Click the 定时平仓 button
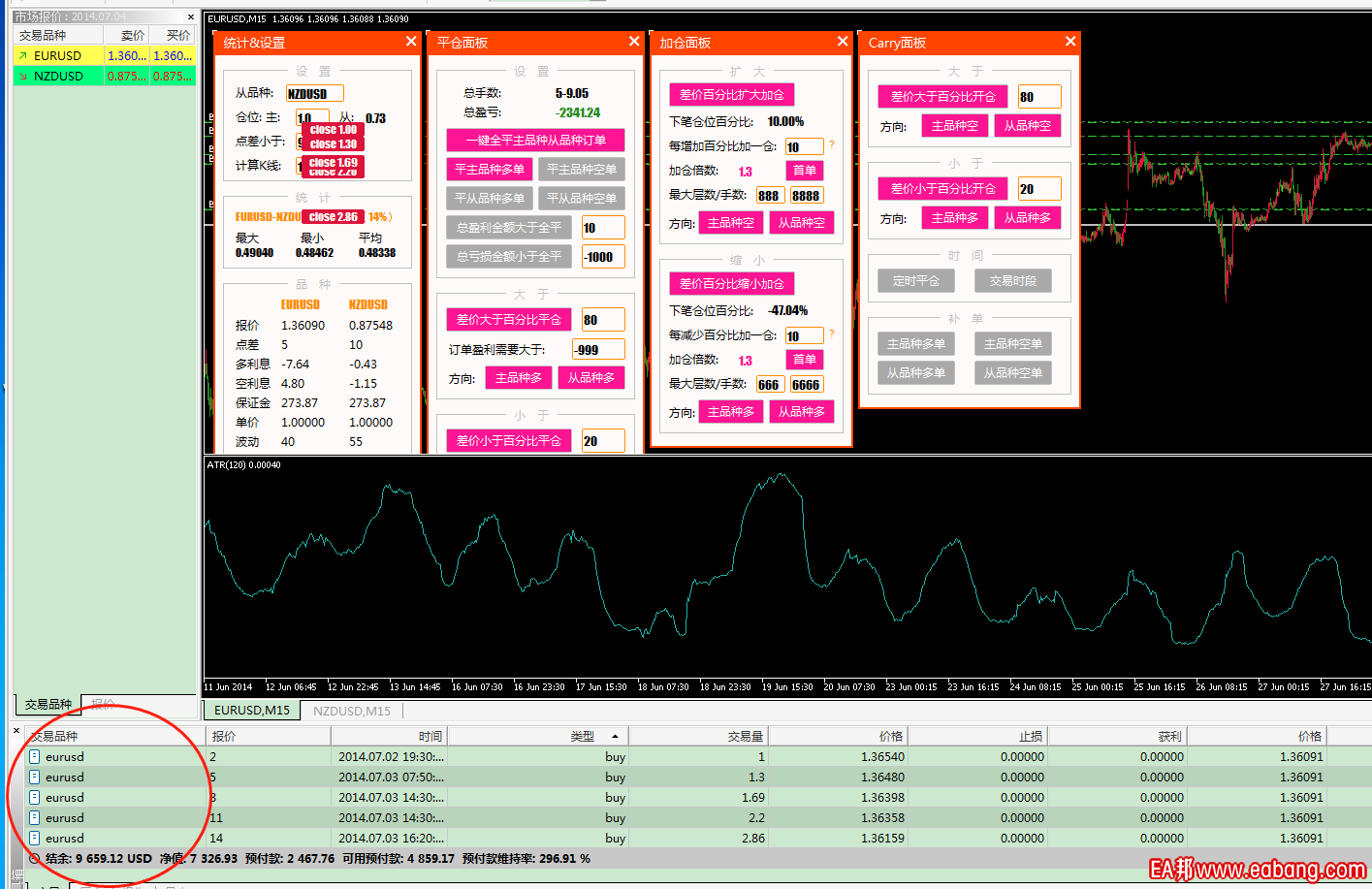This screenshot has width=1372, height=889. 916,281
